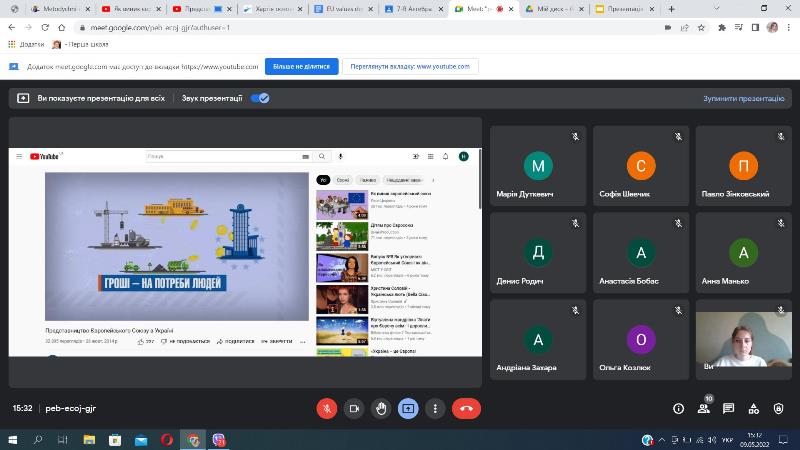Image resolution: width=800 pixels, height=450 pixels.
Task: Click 'Зупинити презентацію' link
Action: (744, 99)
